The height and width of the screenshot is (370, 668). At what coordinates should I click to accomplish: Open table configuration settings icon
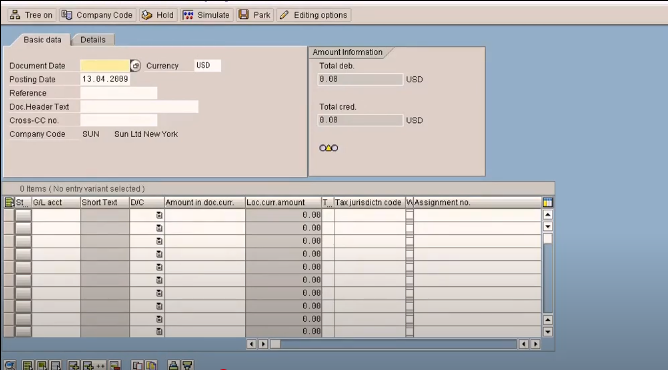(548, 202)
